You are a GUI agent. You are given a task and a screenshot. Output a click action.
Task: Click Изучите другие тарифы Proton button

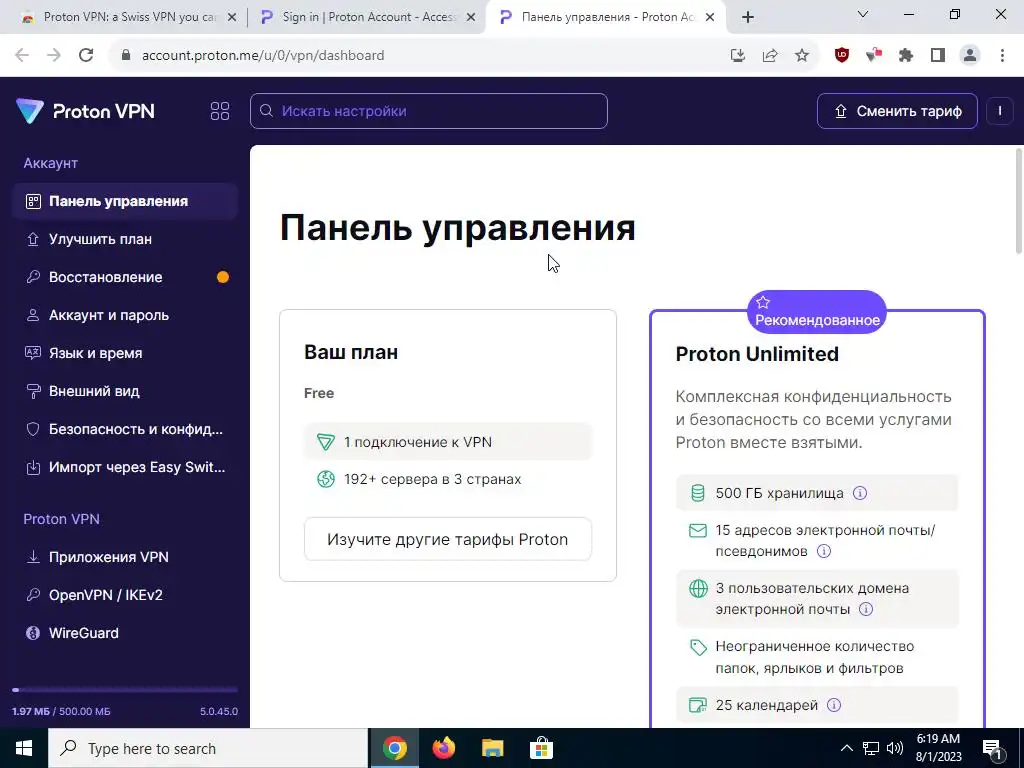pos(448,539)
